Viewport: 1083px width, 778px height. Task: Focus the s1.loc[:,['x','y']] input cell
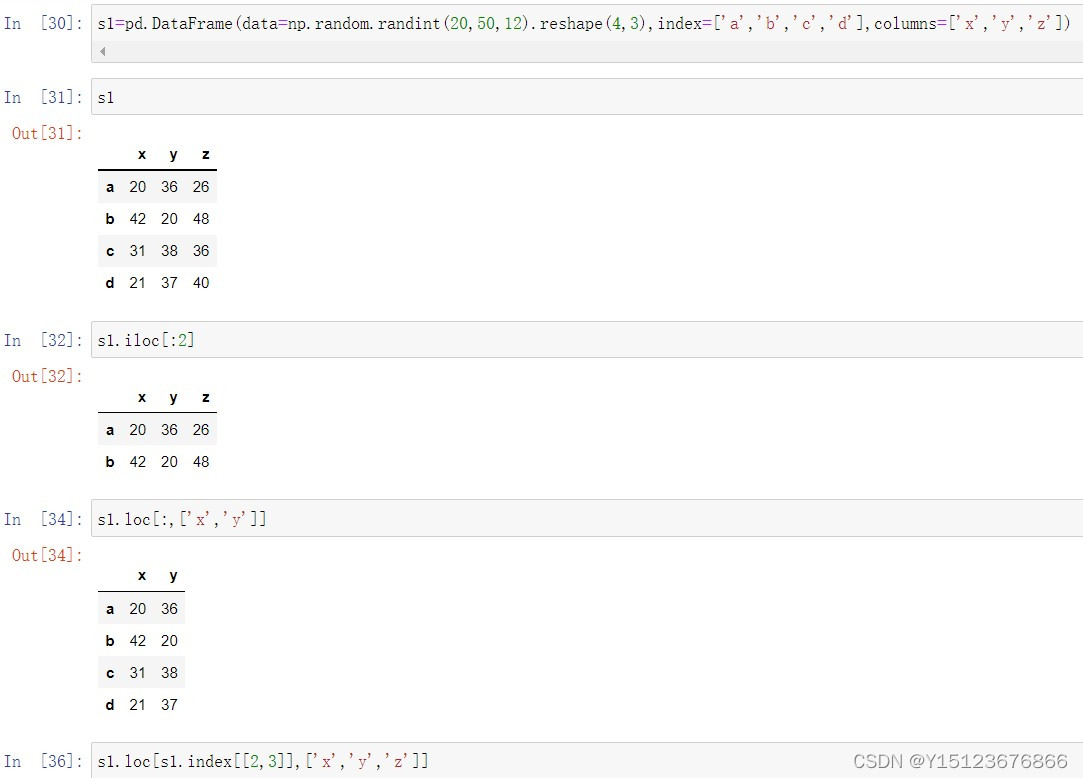[587, 519]
